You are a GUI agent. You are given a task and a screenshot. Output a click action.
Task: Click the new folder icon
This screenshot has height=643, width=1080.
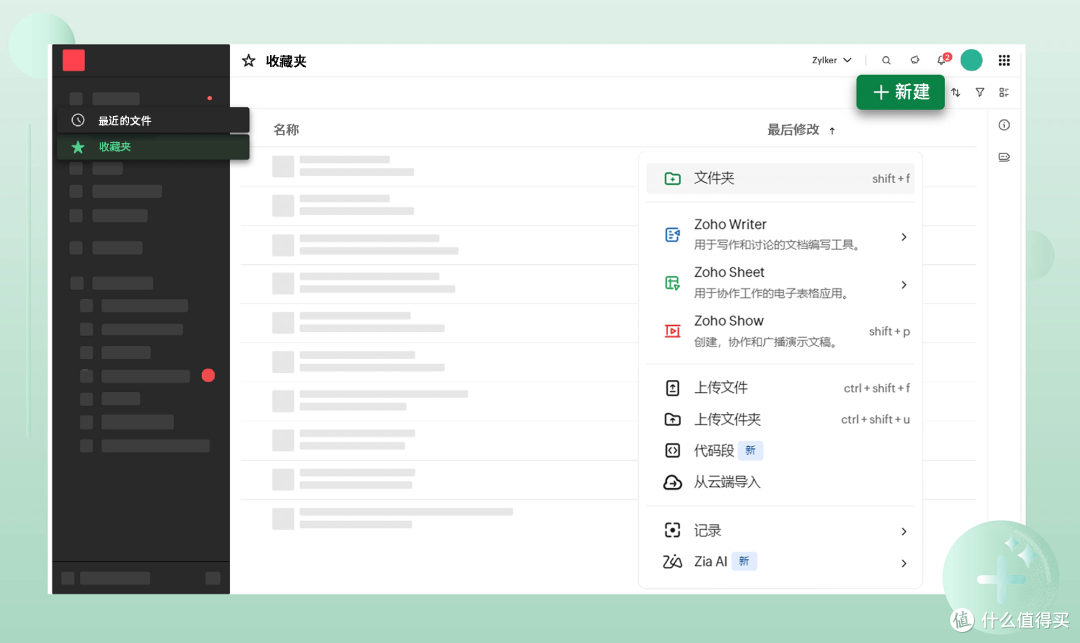point(672,178)
